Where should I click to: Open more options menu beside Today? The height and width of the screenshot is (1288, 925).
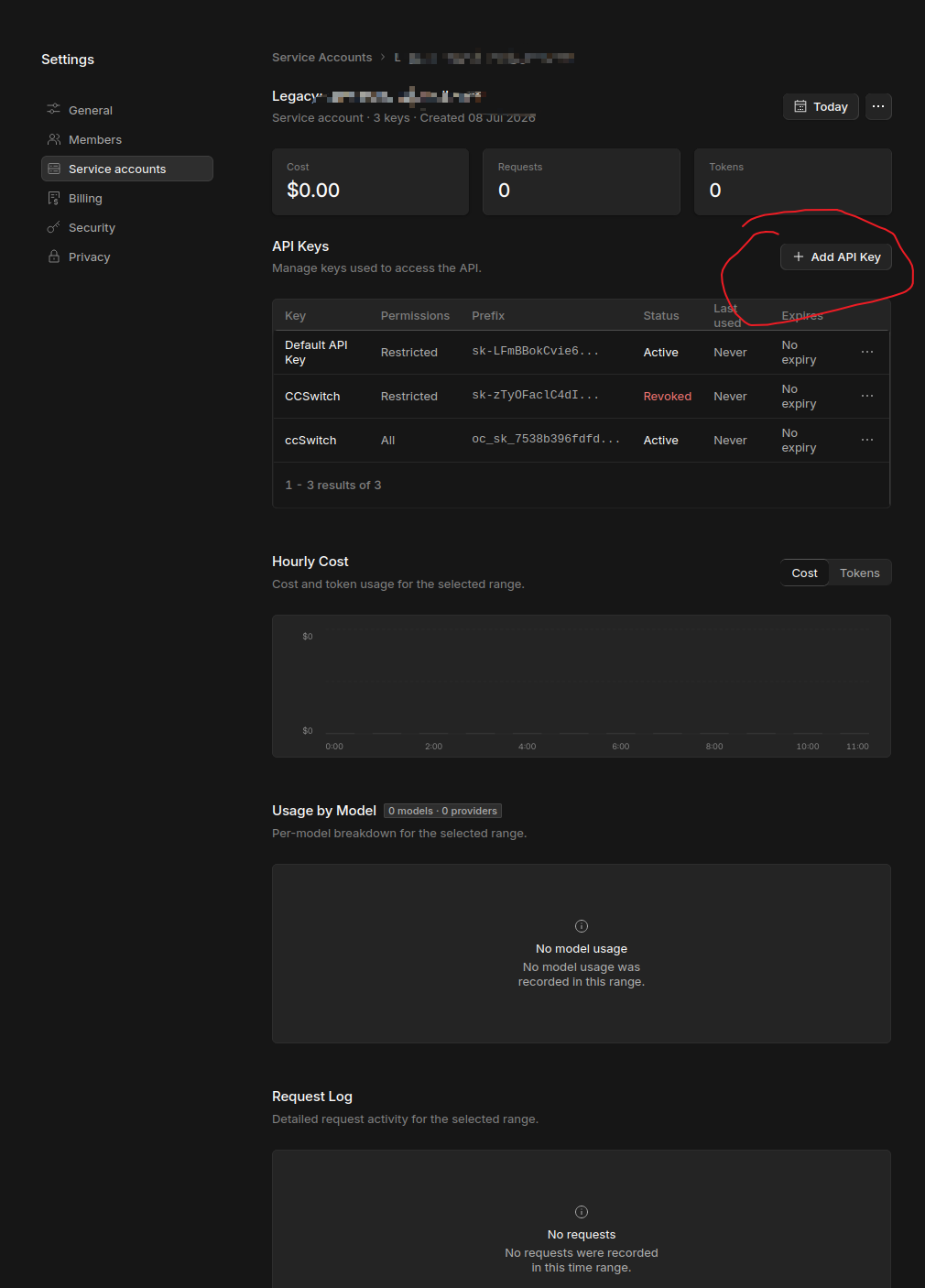878,106
